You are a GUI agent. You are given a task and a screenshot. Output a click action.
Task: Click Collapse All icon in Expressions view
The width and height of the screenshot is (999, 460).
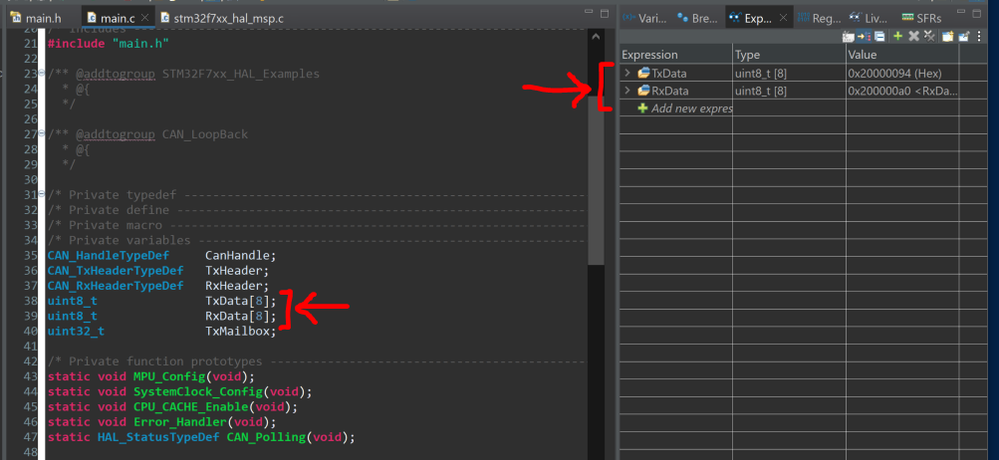(879, 36)
